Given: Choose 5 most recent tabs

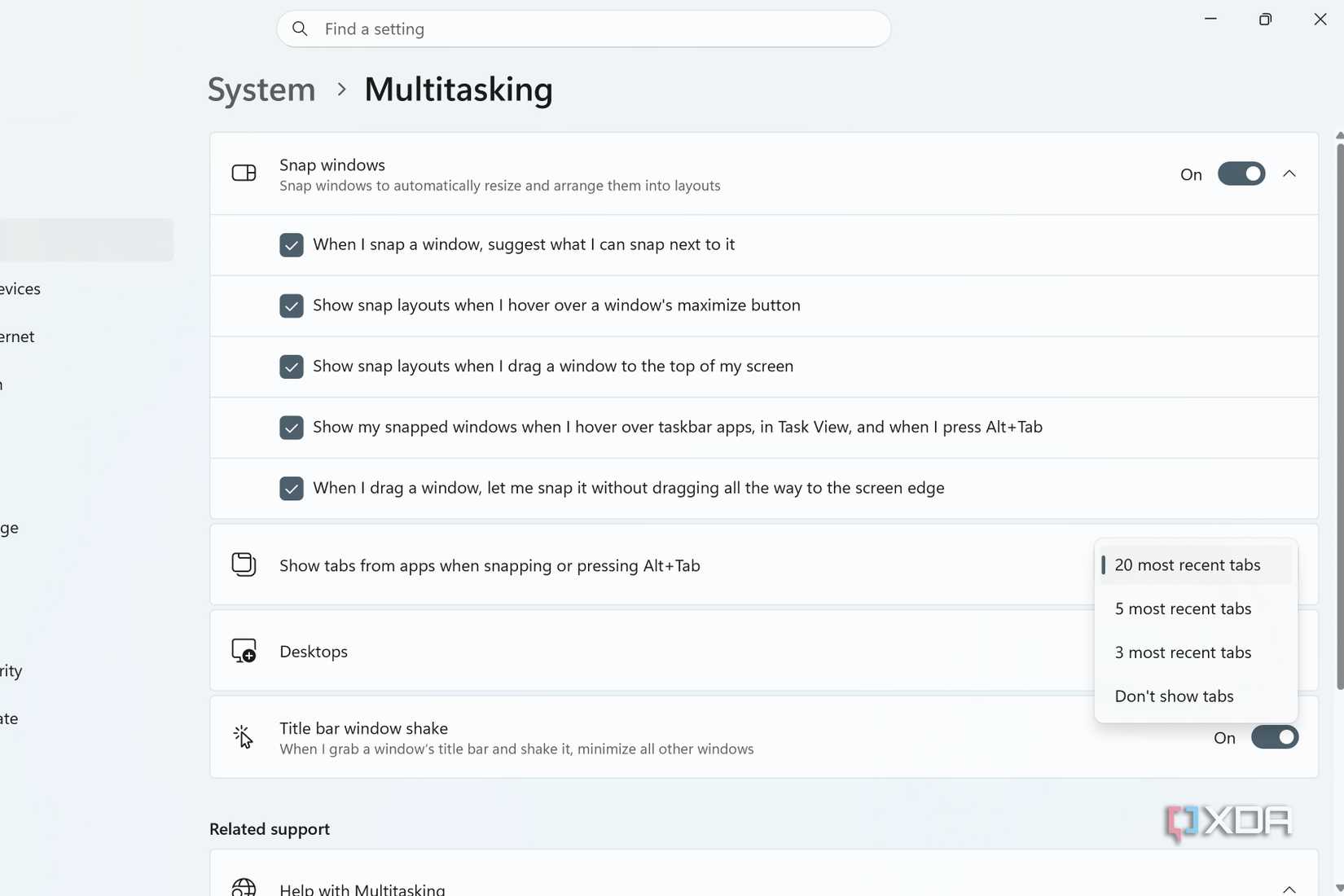Looking at the screenshot, I should tap(1195, 608).
